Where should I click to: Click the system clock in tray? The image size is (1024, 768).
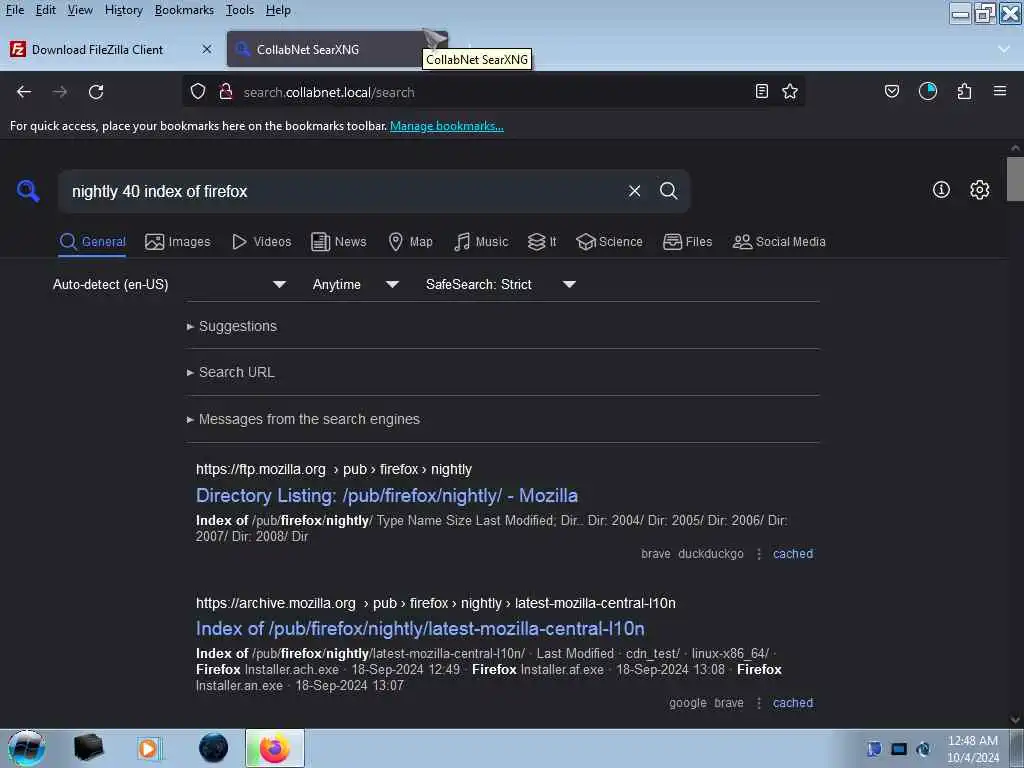[x=973, y=749]
